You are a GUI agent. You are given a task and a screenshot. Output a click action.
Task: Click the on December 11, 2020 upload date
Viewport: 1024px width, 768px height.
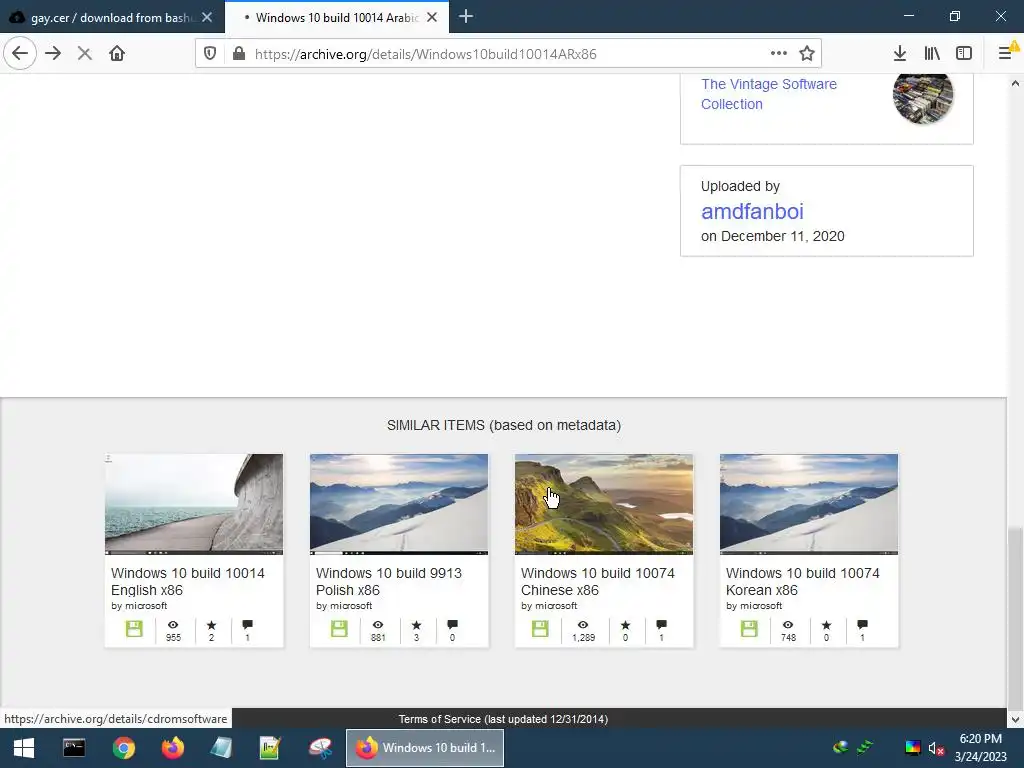point(773,236)
